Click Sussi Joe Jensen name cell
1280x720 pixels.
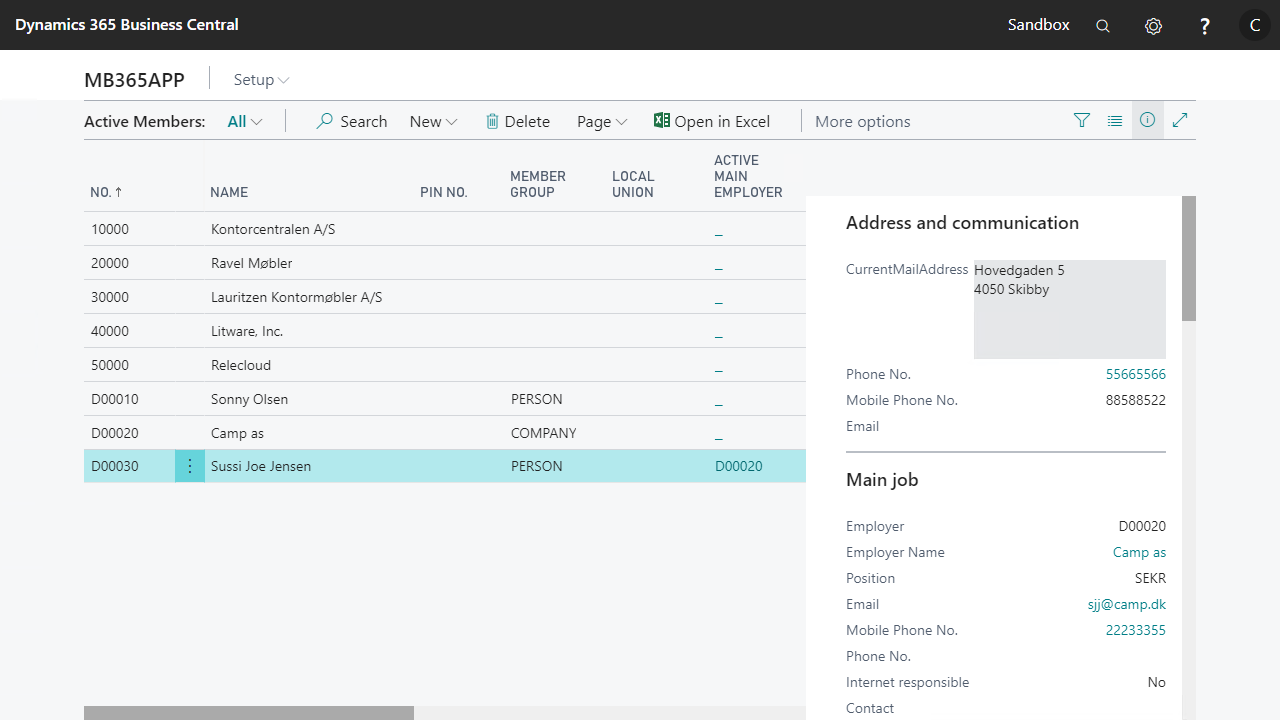pyautogui.click(x=261, y=466)
